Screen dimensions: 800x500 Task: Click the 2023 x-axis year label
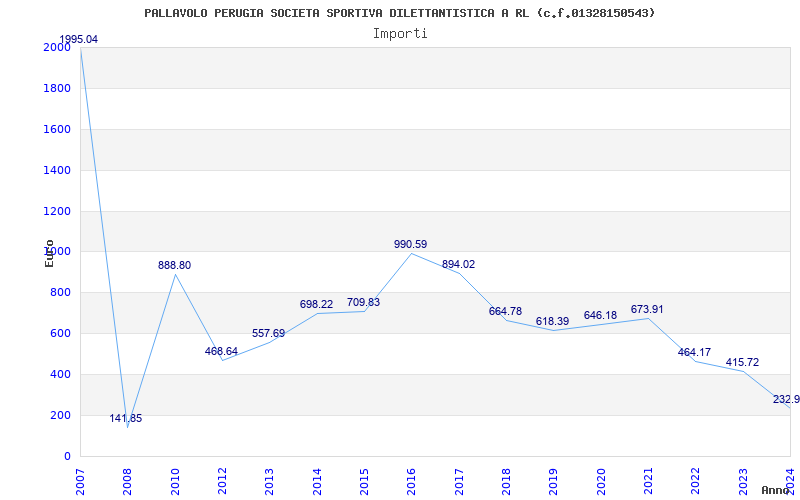tap(743, 482)
